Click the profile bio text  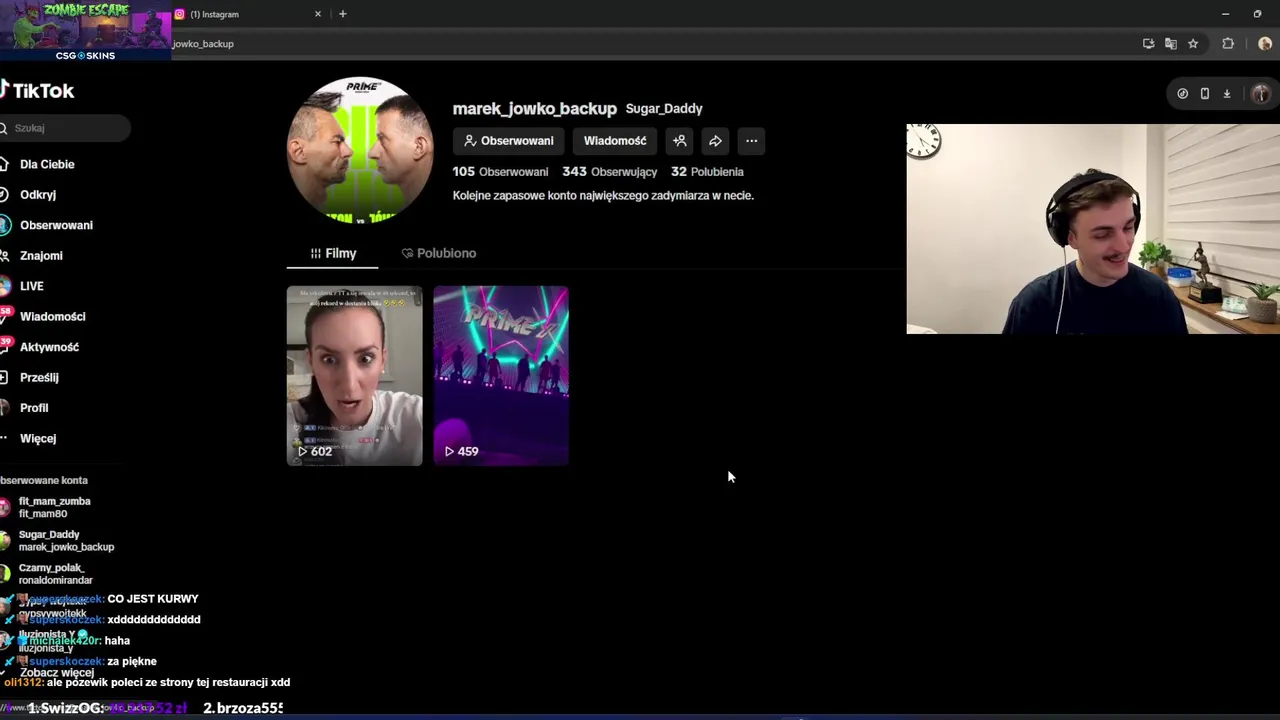(x=603, y=196)
